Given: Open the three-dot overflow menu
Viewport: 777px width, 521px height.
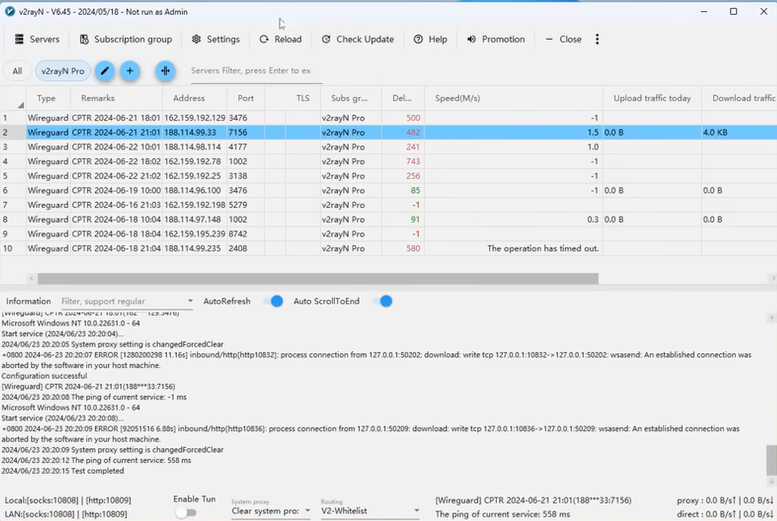Looking at the screenshot, I should point(597,39).
